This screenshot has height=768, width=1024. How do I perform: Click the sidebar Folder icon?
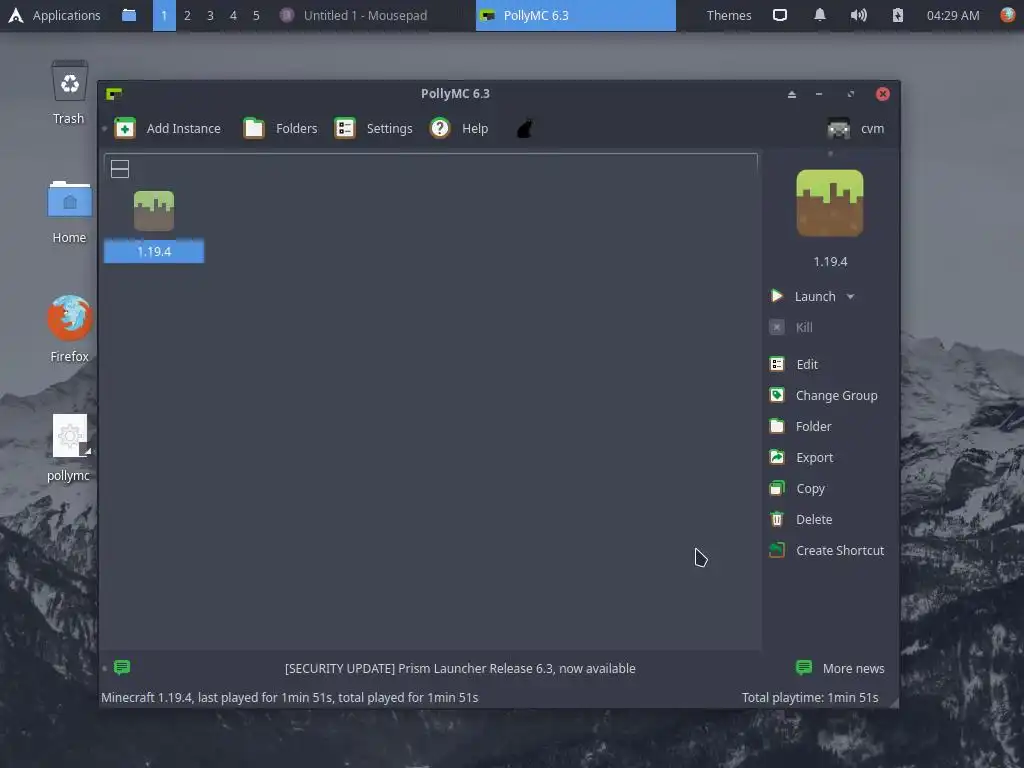[776, 426]
